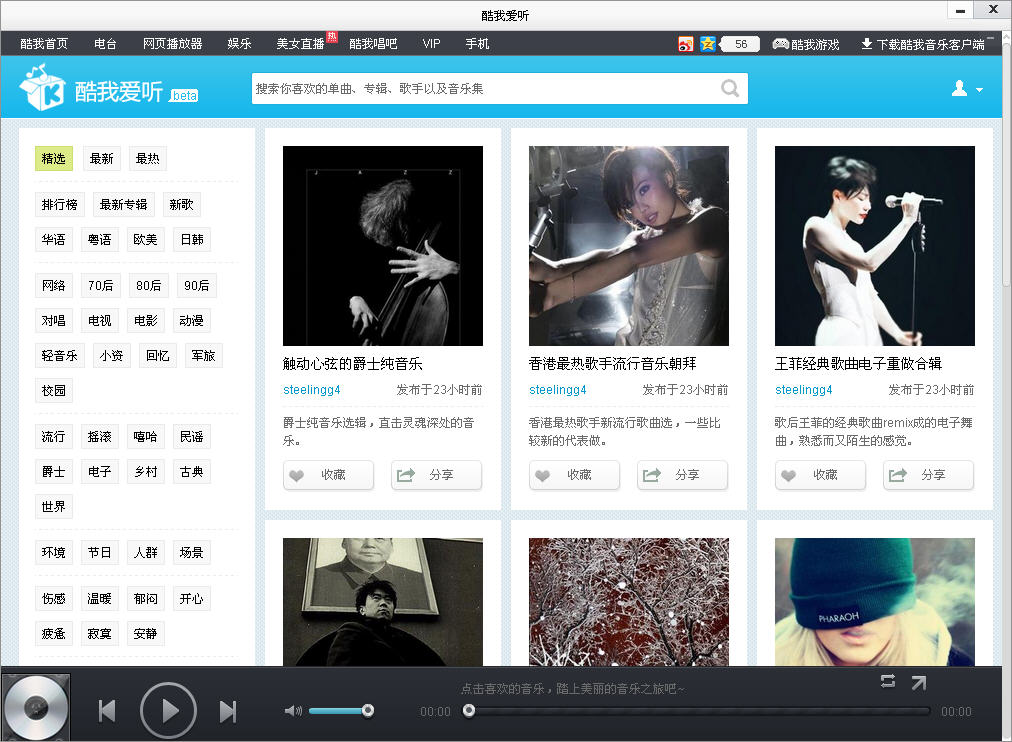Toggle the 最热 filter
The height and width of the screenshot is (742, 1012).
[148, 158]
